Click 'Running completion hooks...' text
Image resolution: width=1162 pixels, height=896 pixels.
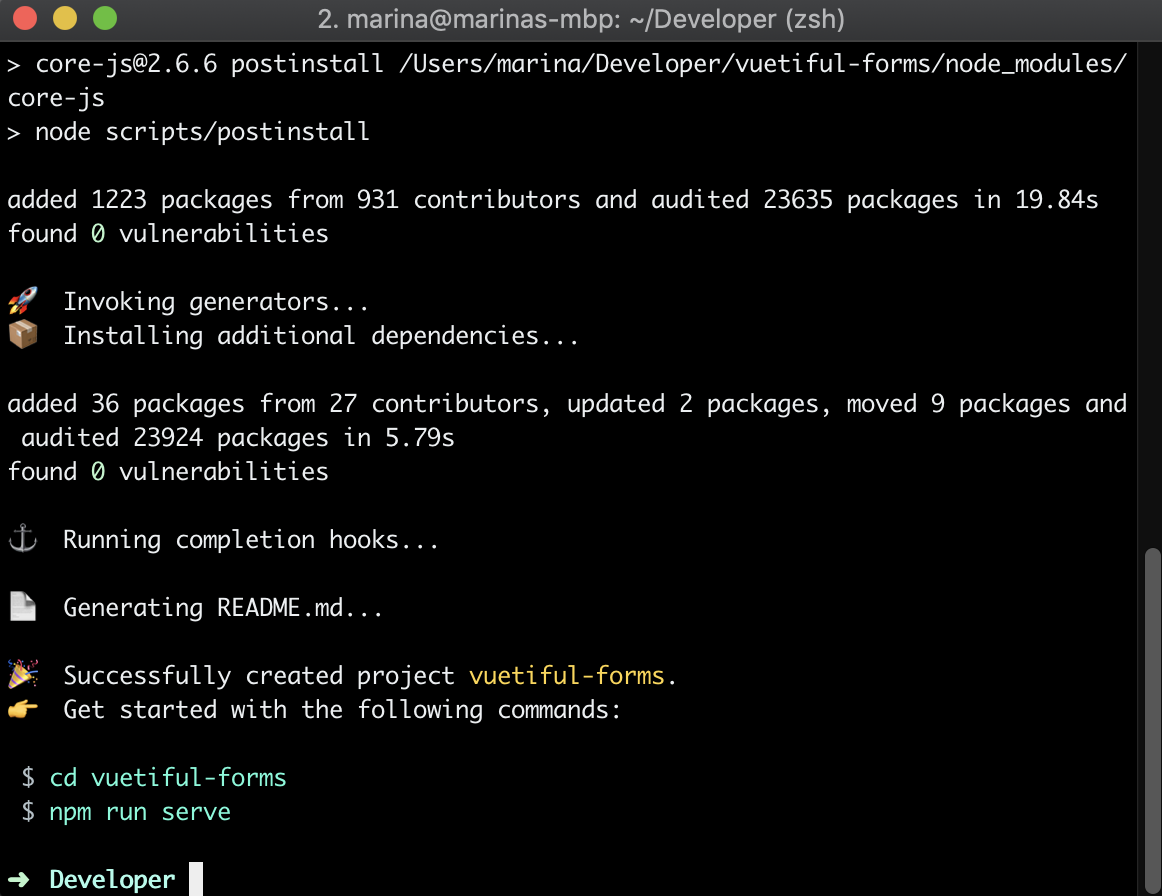coord(251,540)
